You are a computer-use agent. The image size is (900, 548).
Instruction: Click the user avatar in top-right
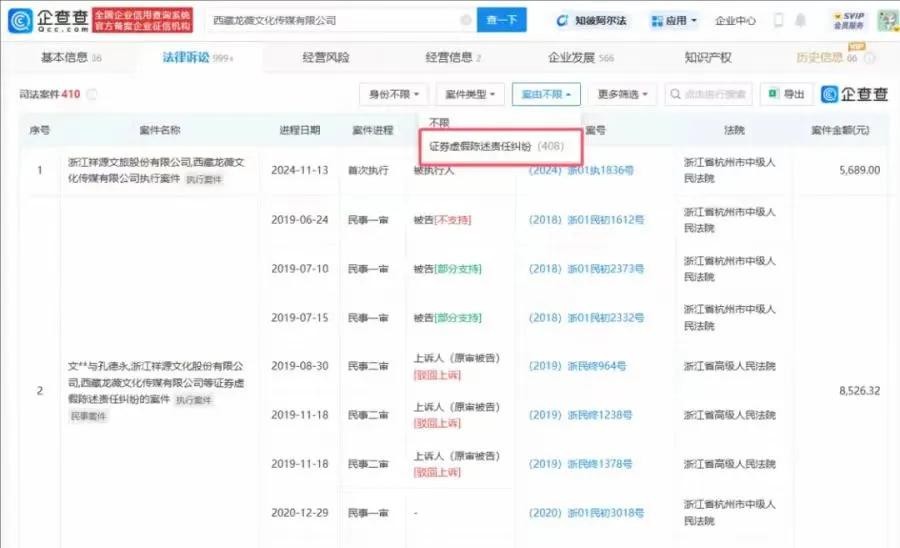coord(885,20)
